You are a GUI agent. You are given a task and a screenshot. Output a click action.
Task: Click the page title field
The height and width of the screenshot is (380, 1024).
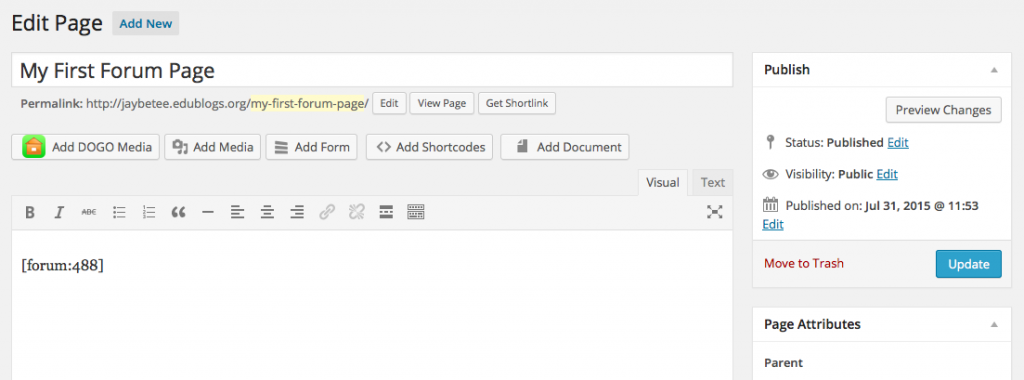pos(372,70)
